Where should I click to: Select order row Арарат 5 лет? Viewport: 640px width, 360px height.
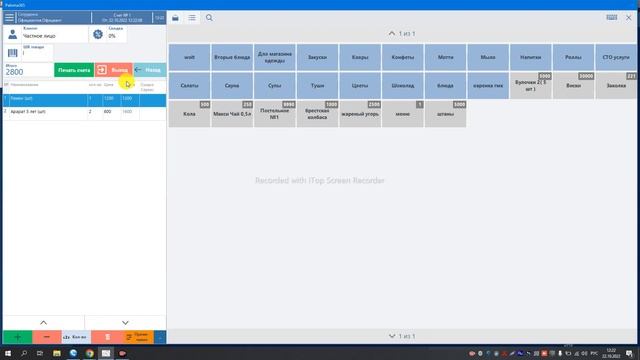point(84,112)
